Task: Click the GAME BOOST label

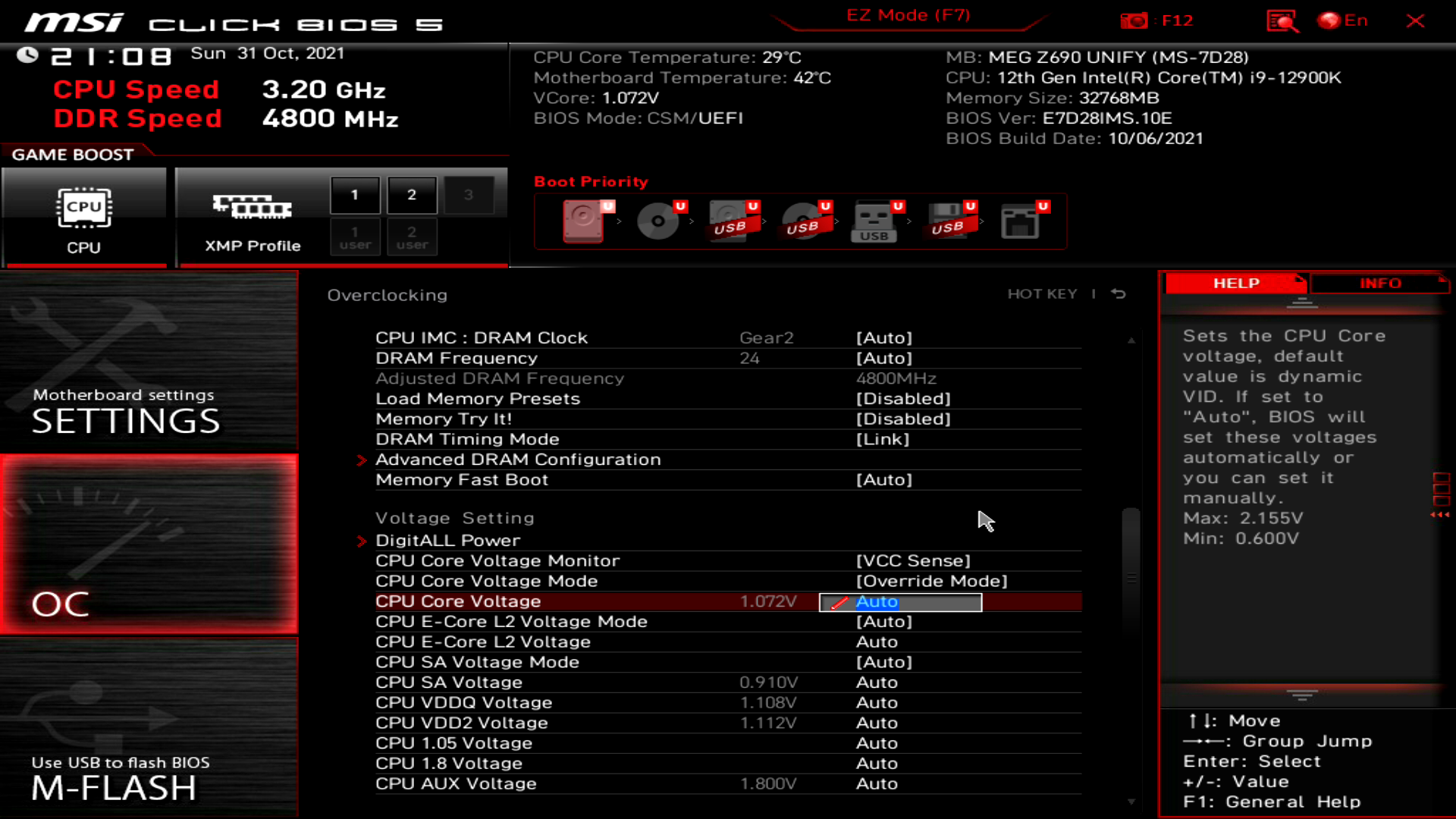Action: [x=73, y=155]
